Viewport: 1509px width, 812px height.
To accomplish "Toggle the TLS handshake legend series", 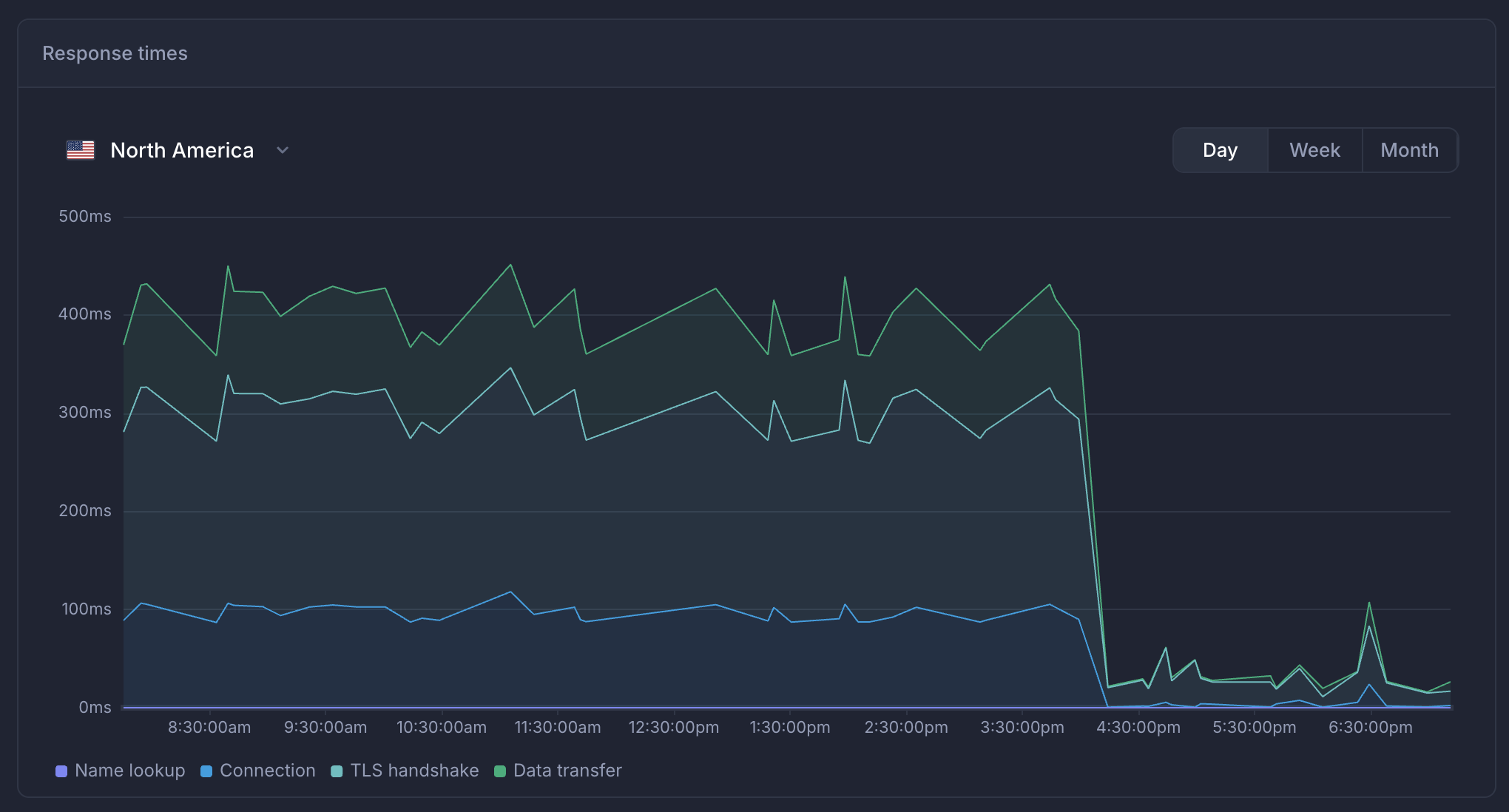I will click(414, 771).
